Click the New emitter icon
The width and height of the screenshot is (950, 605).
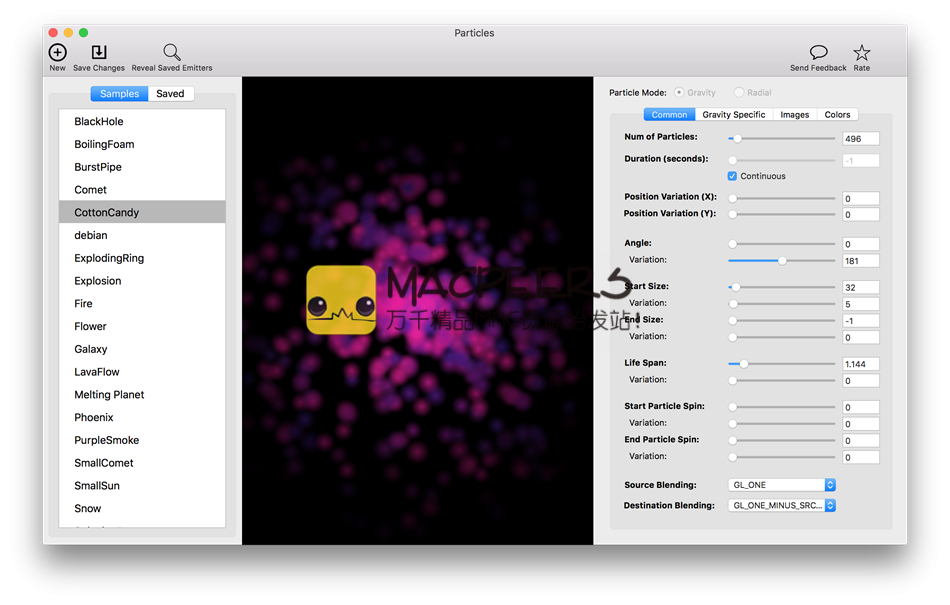pos(57,52)
